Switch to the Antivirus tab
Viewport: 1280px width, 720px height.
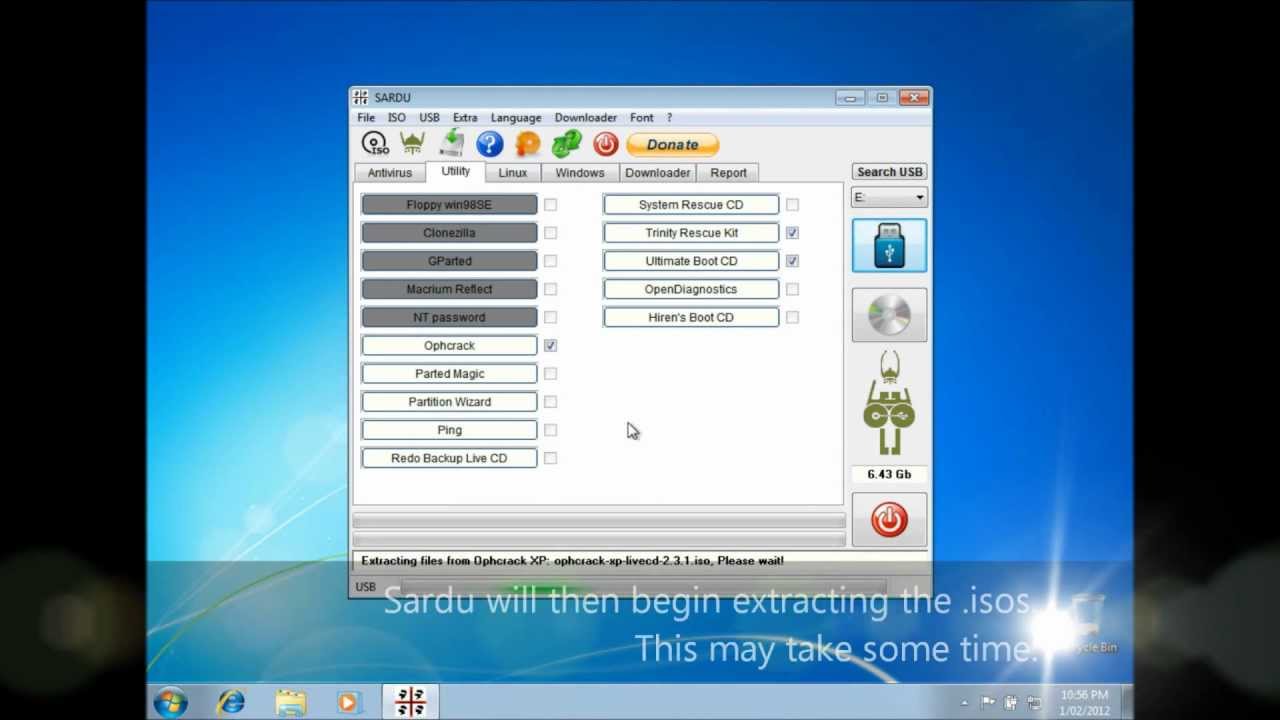[x=390, y=173]
